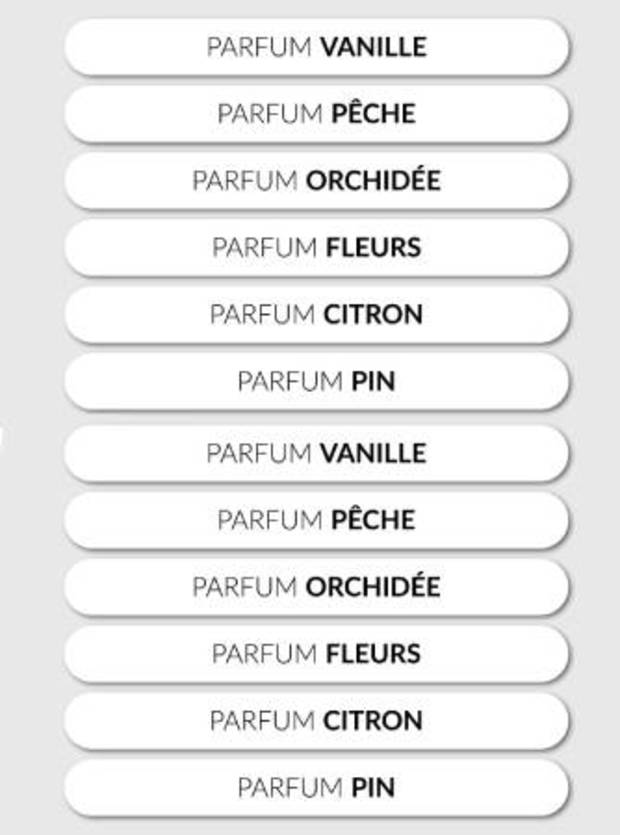Pick PARFUM FLEURS in the lower group
Viewport: 620px width, 835px height.
click(316, 654)
